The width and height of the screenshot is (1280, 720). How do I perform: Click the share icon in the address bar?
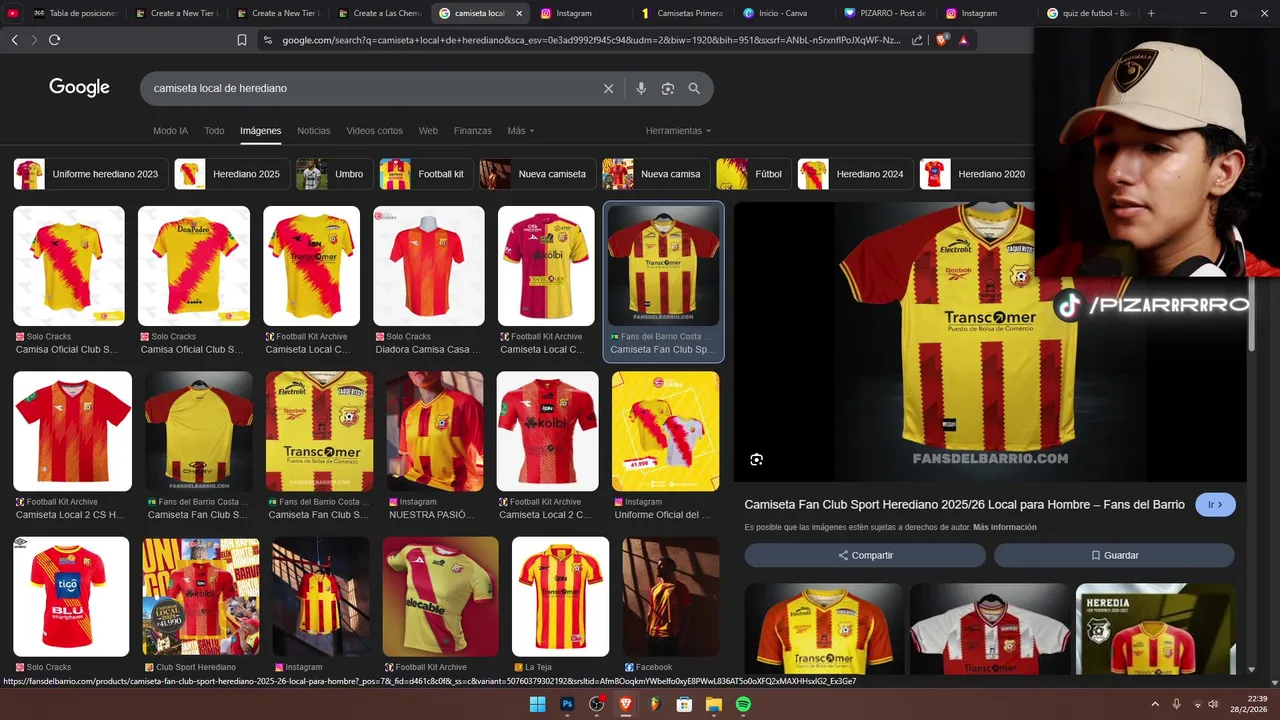917,40
